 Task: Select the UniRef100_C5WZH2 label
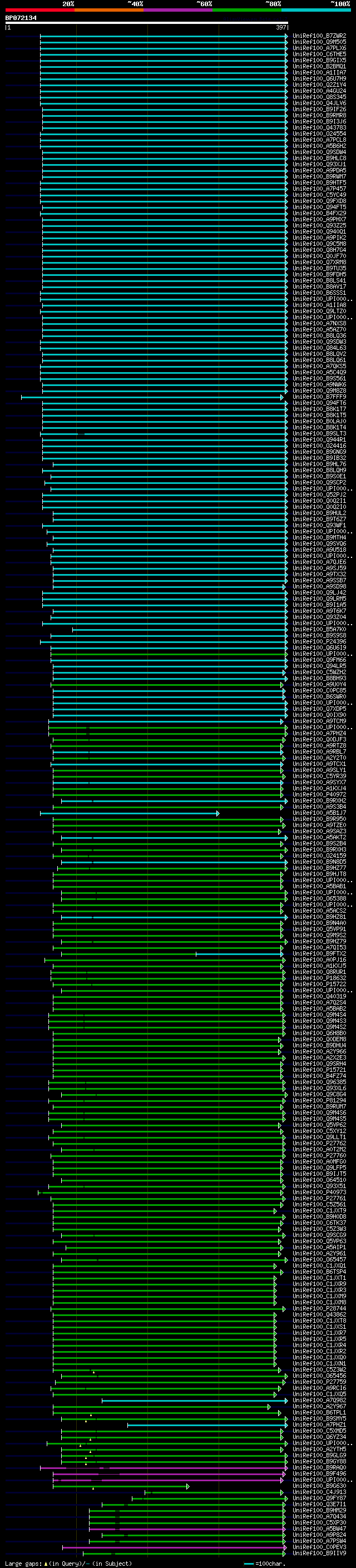click(x=319, y=672)
